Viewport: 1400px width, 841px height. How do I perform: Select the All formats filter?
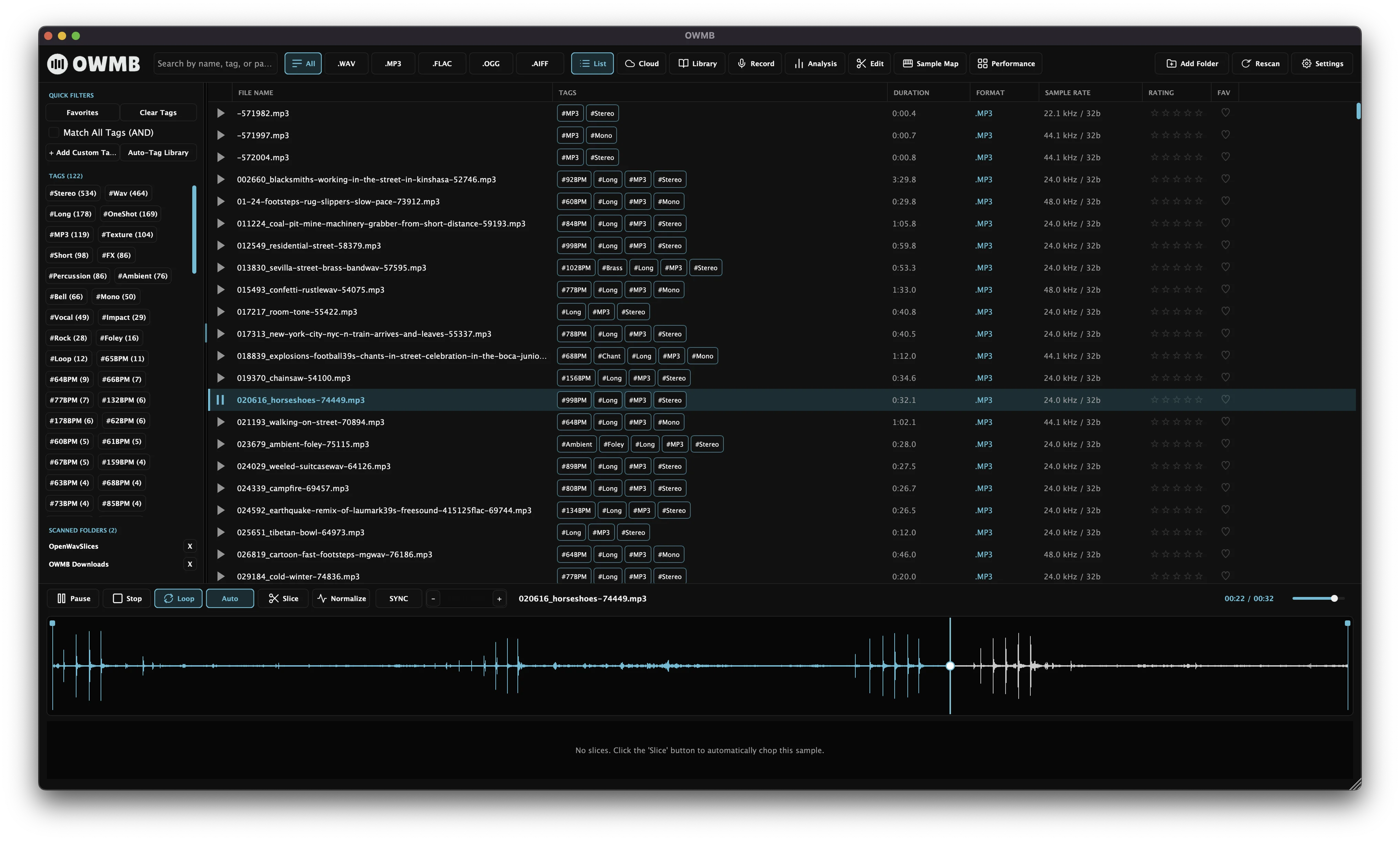[x=303, y=63]
